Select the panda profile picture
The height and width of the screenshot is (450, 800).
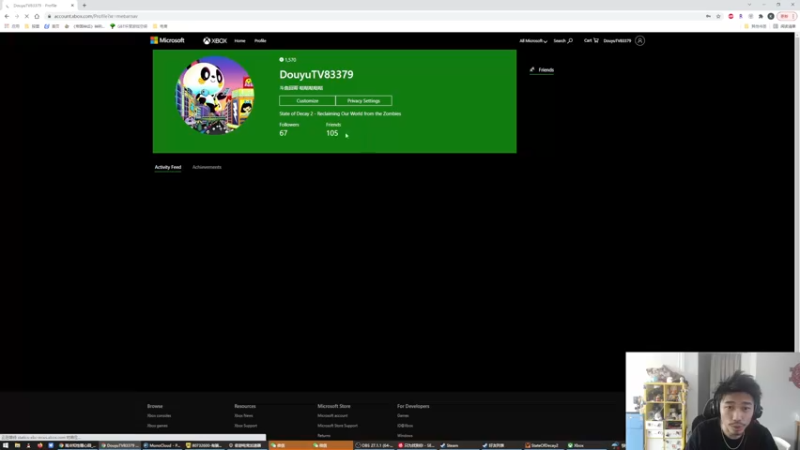pos(215,95)
